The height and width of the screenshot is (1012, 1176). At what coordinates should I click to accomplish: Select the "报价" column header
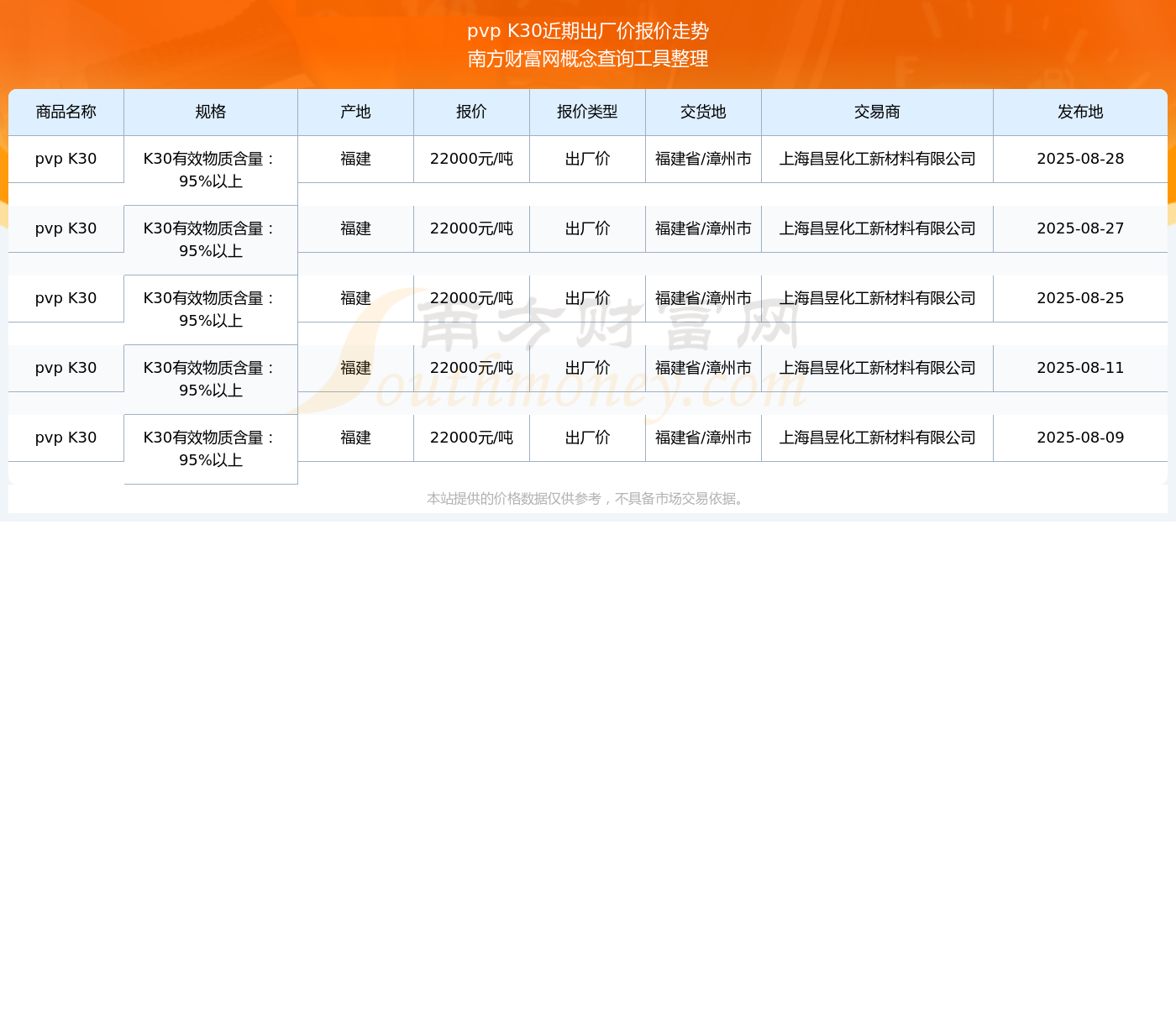pos(471,112)
